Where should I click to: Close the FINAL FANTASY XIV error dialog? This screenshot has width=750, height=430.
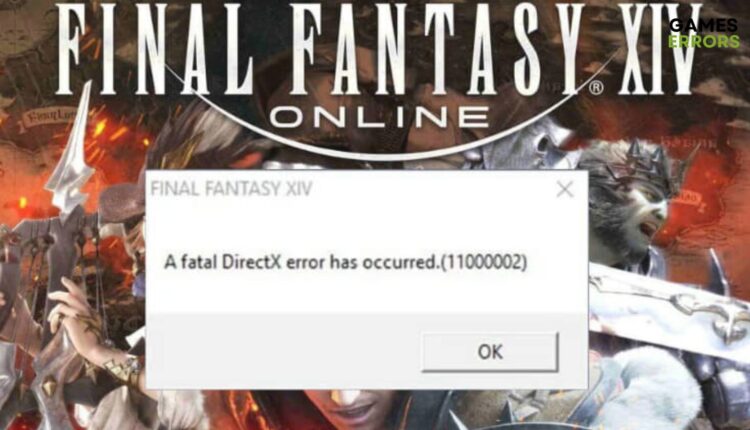pos(565,189)
